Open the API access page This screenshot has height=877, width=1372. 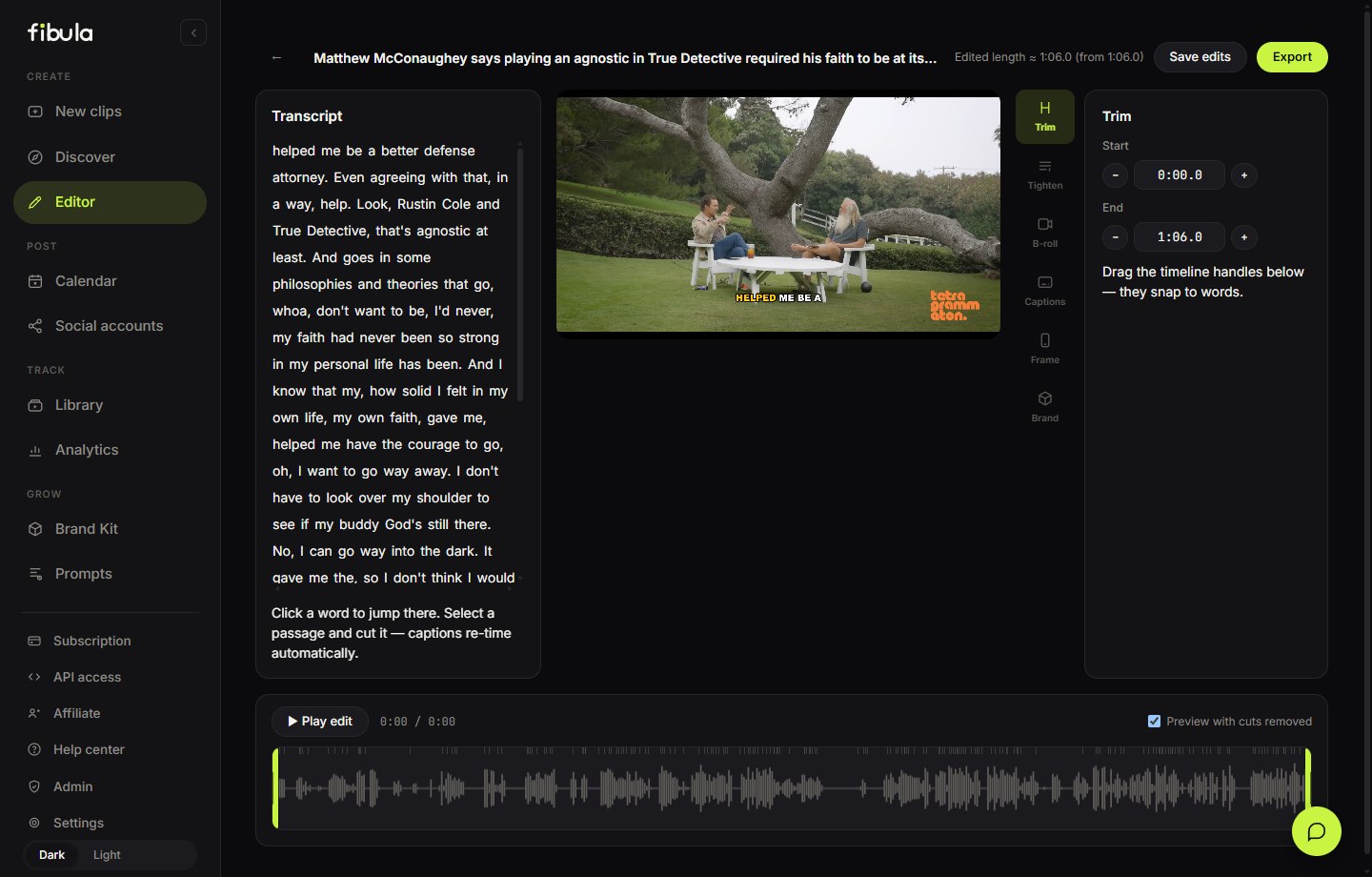tap(110, 677)
